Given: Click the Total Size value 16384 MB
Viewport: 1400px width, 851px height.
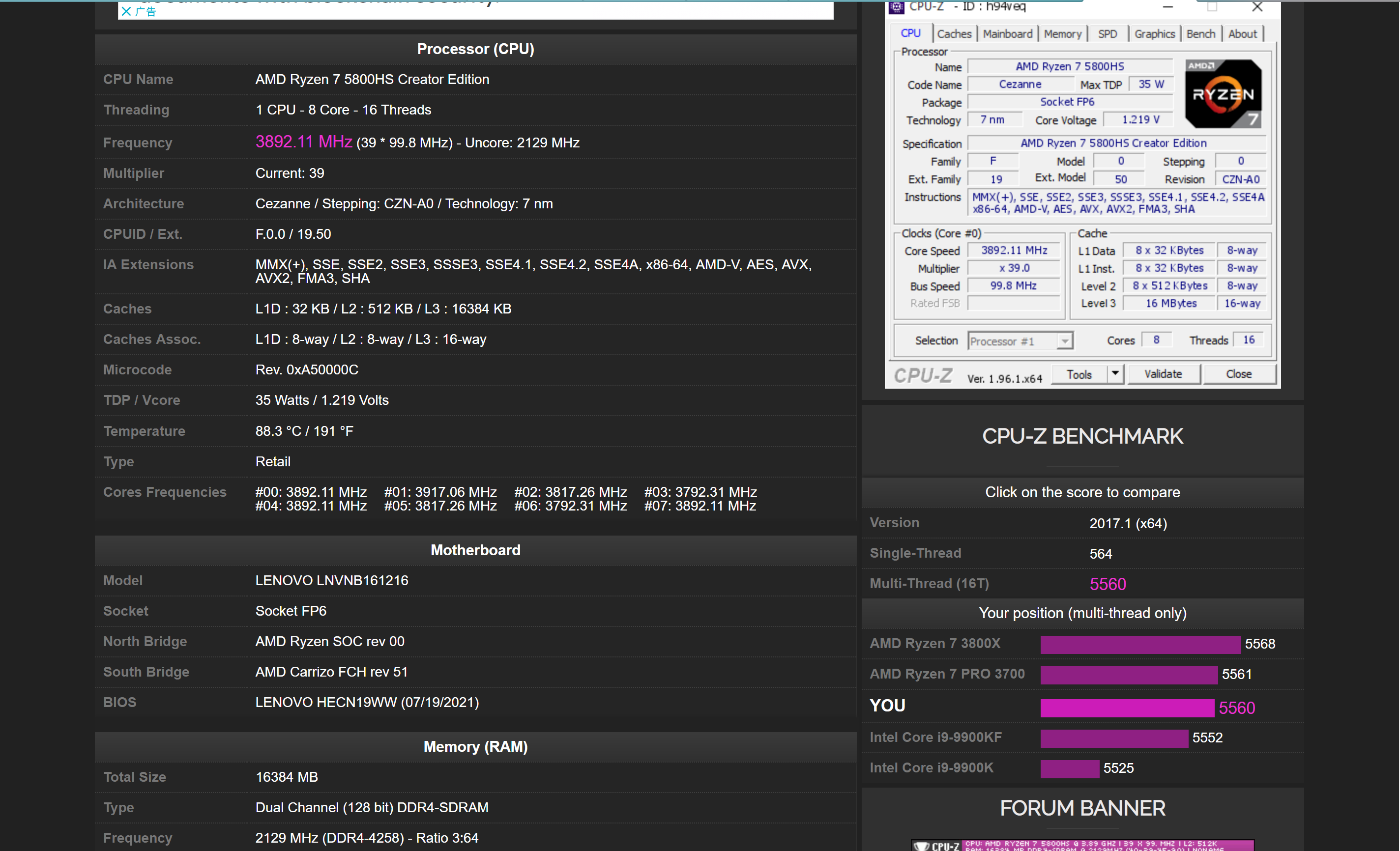Looking at the screenshot, I should (287, 777).
